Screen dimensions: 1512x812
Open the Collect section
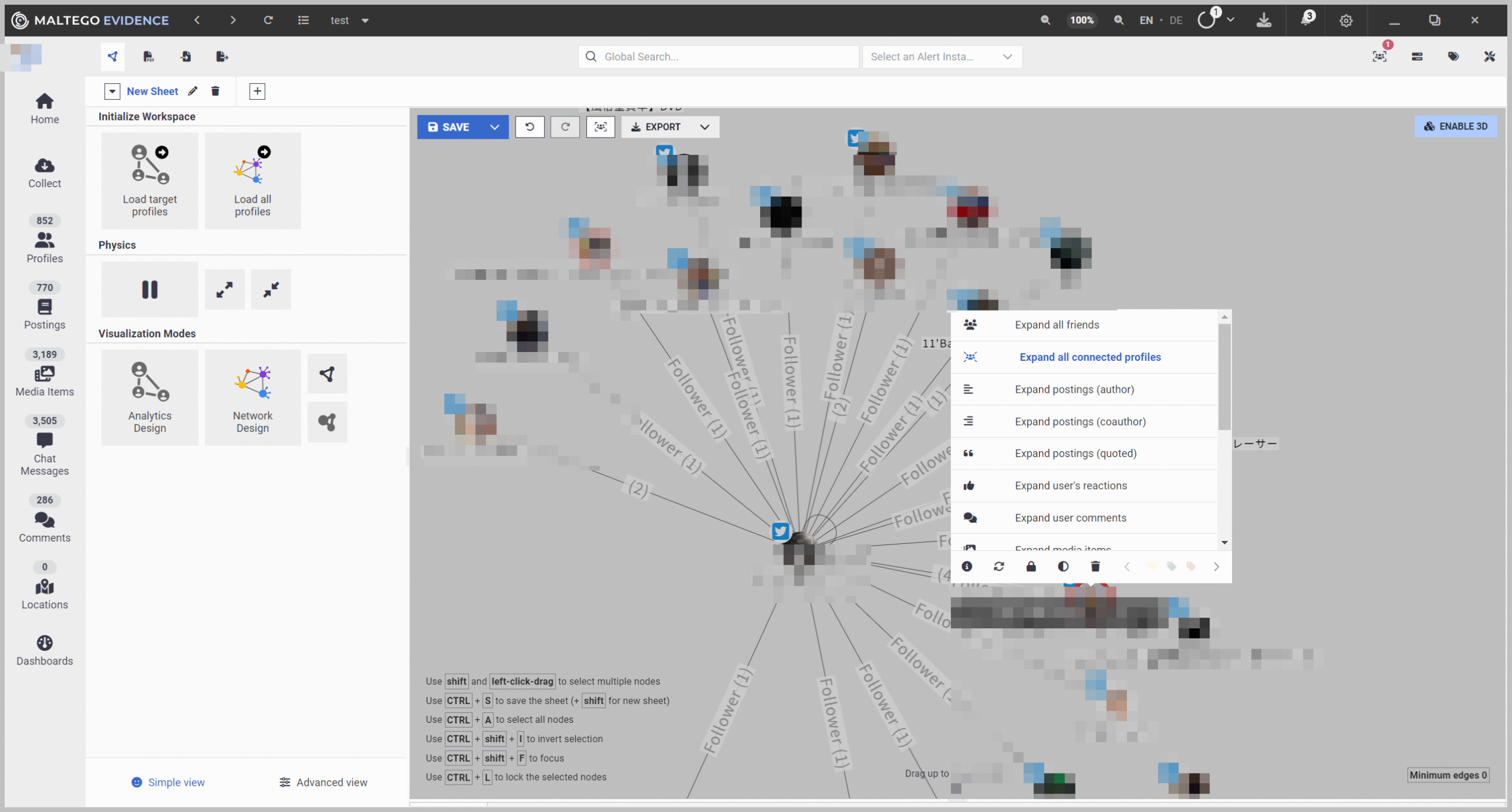tap(44, 173)
